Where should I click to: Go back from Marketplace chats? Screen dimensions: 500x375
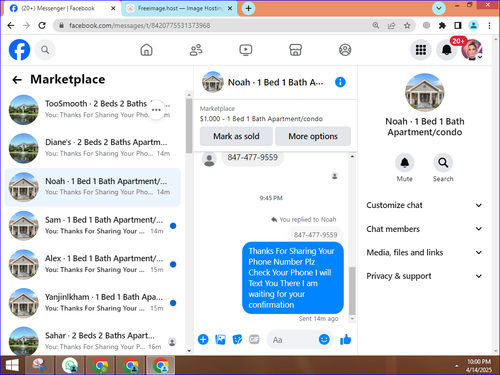coord(17,80)
